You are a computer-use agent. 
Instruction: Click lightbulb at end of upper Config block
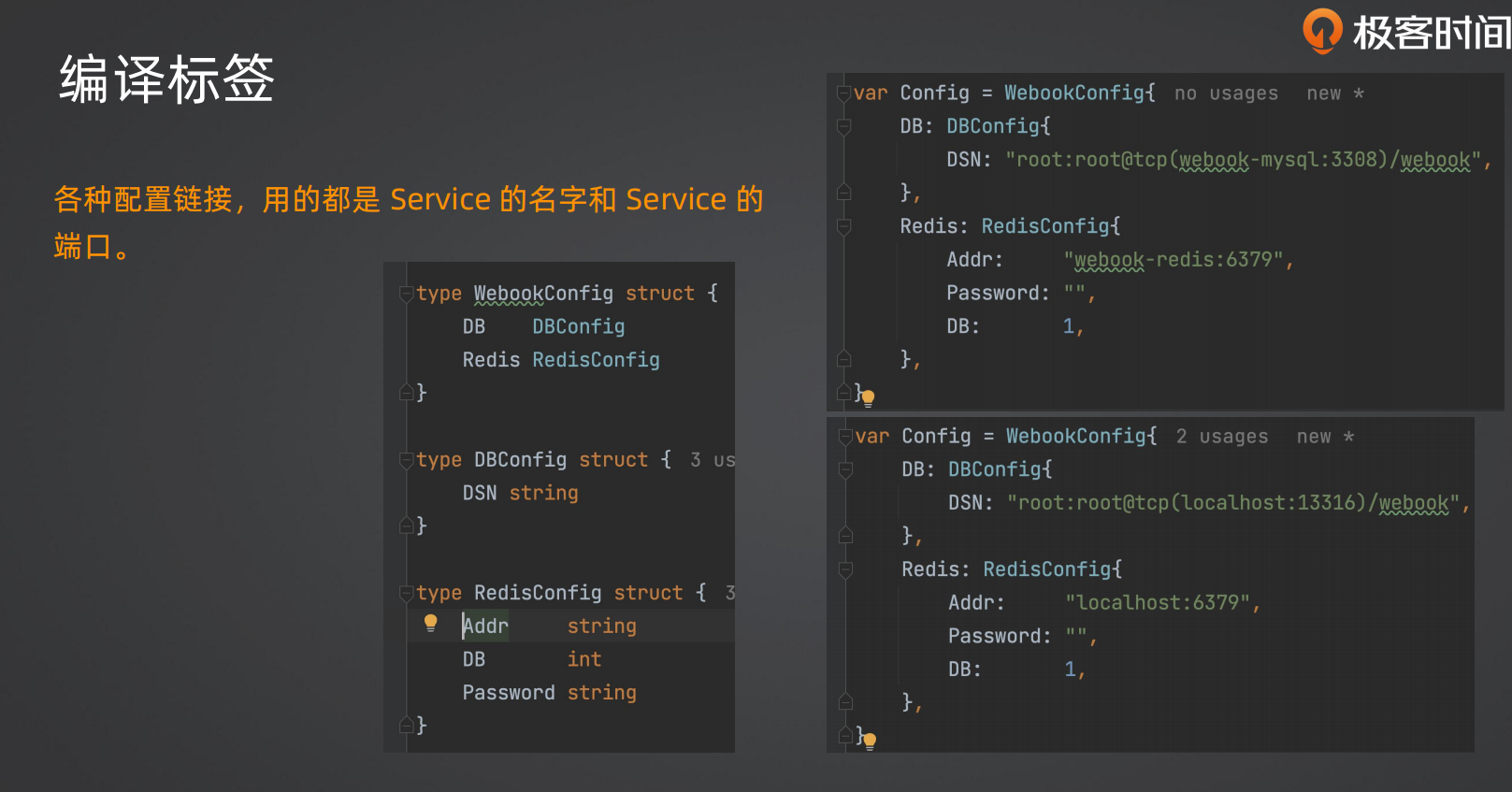coord(868,397)
